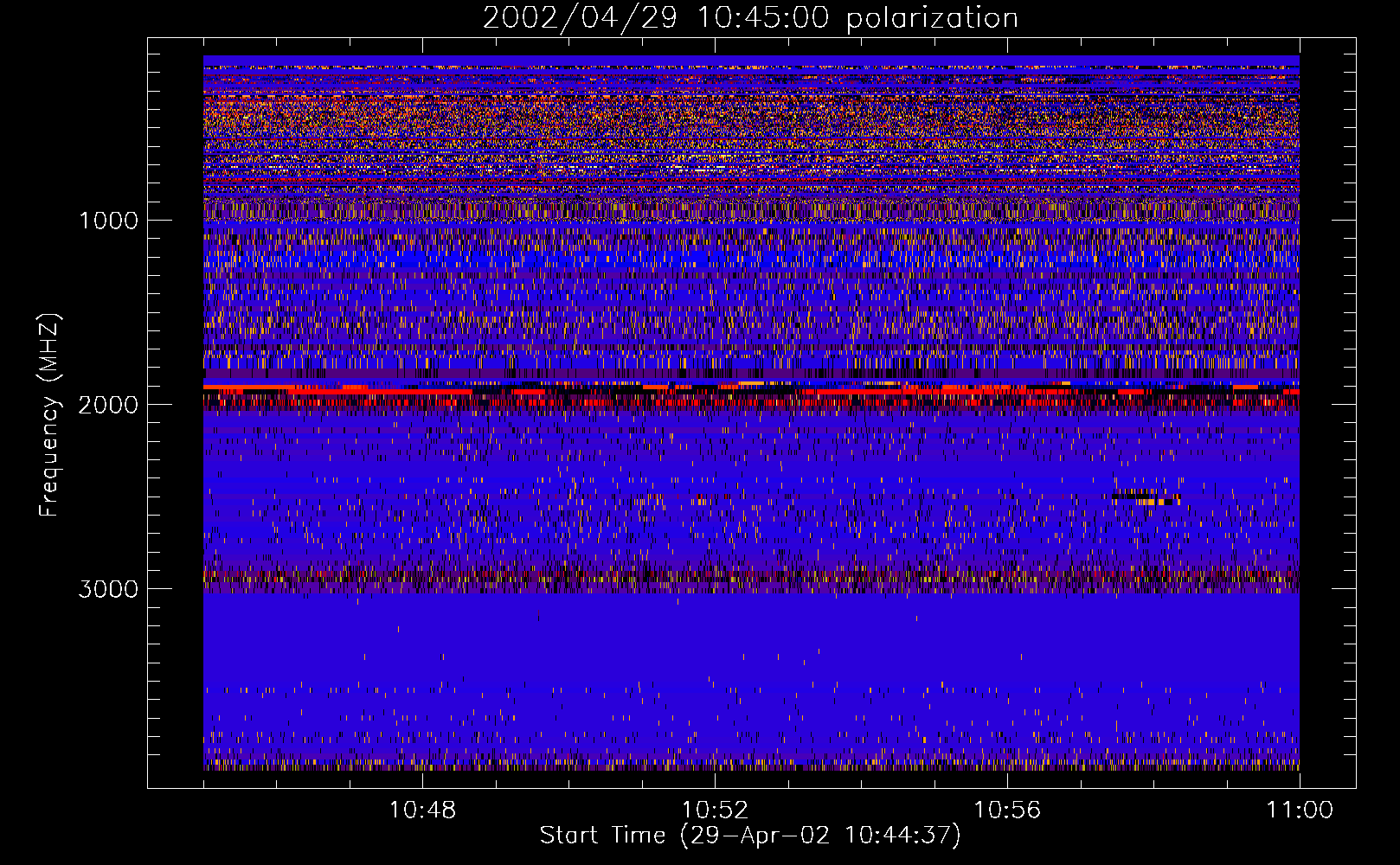The width and height of the screenshot is (1400, 865).
Task: Click the "Frequency (MHZ)" axis label
Action: (x=49, y=414)
